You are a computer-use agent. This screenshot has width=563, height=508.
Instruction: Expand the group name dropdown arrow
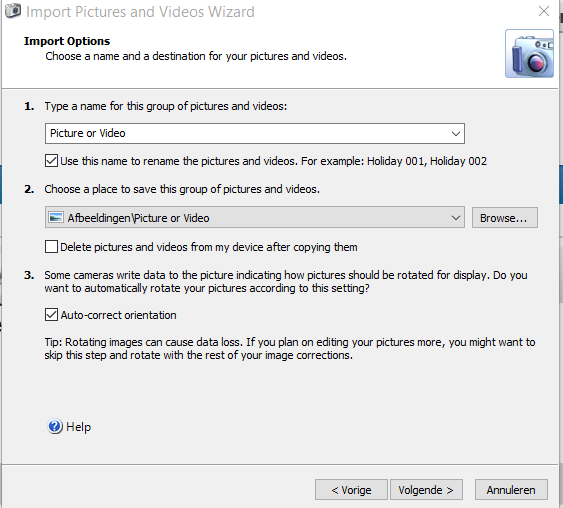point(456,134)
